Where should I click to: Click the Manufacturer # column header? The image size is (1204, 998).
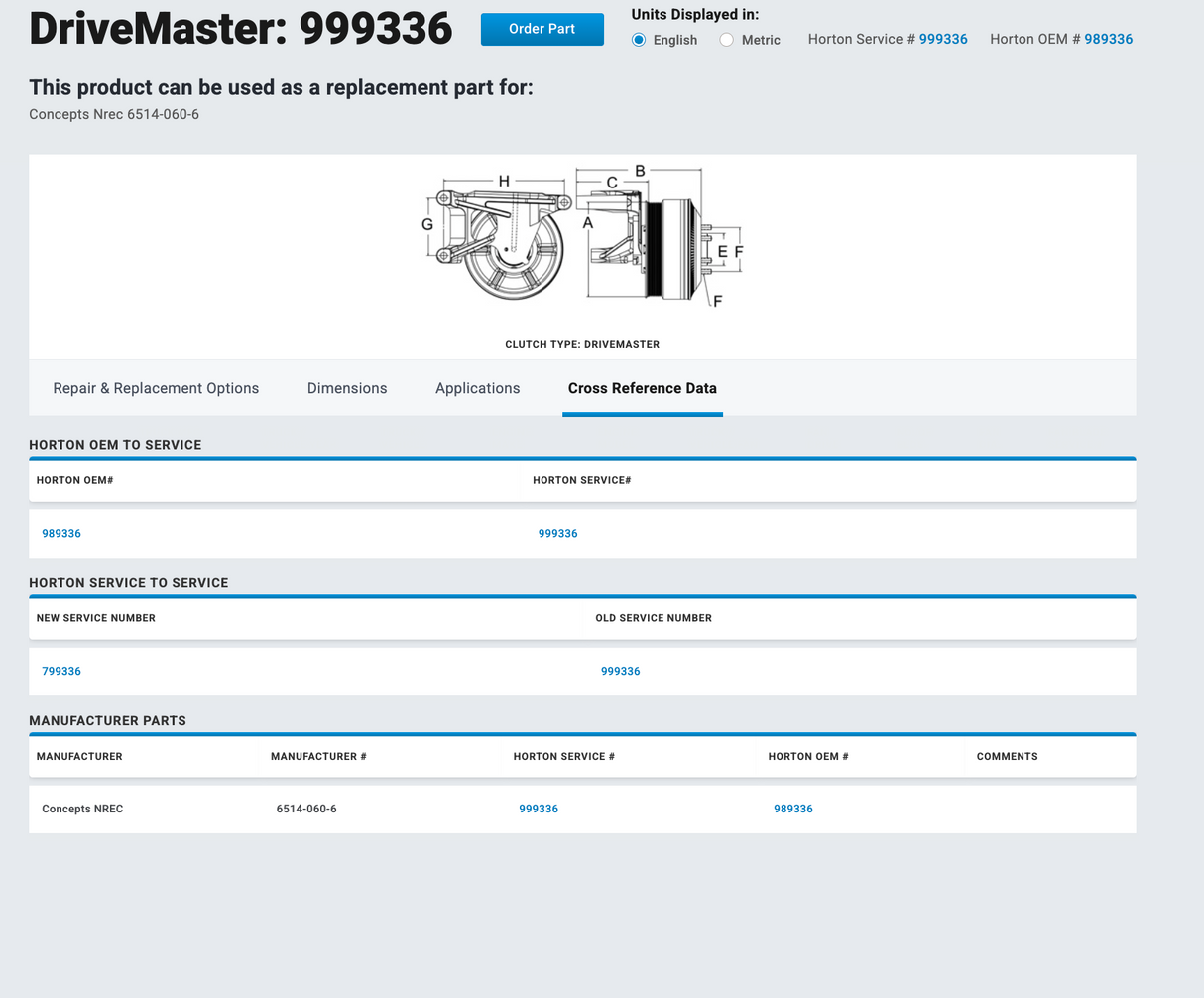(318, 757)
